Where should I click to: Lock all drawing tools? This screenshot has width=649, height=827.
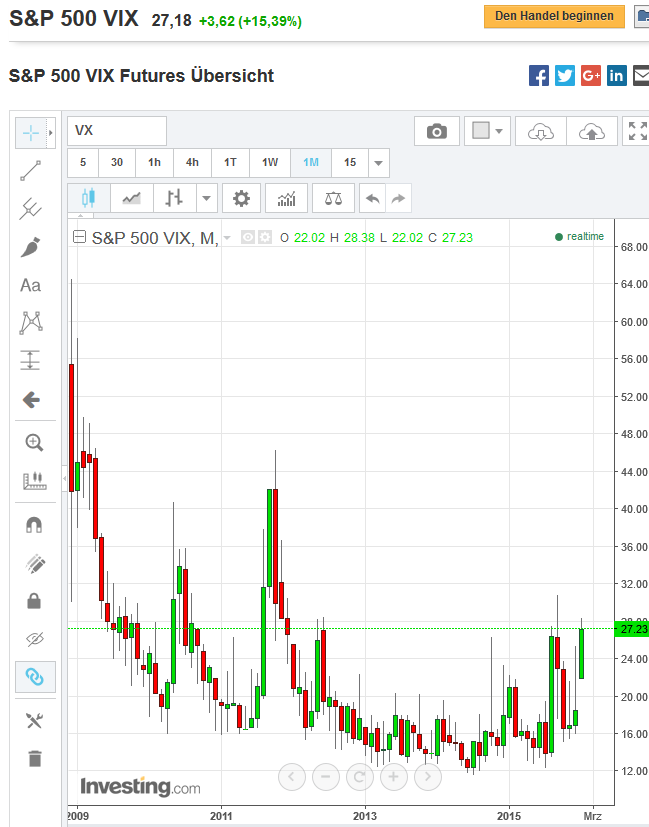pyautogui.click(x=34, y=601)
